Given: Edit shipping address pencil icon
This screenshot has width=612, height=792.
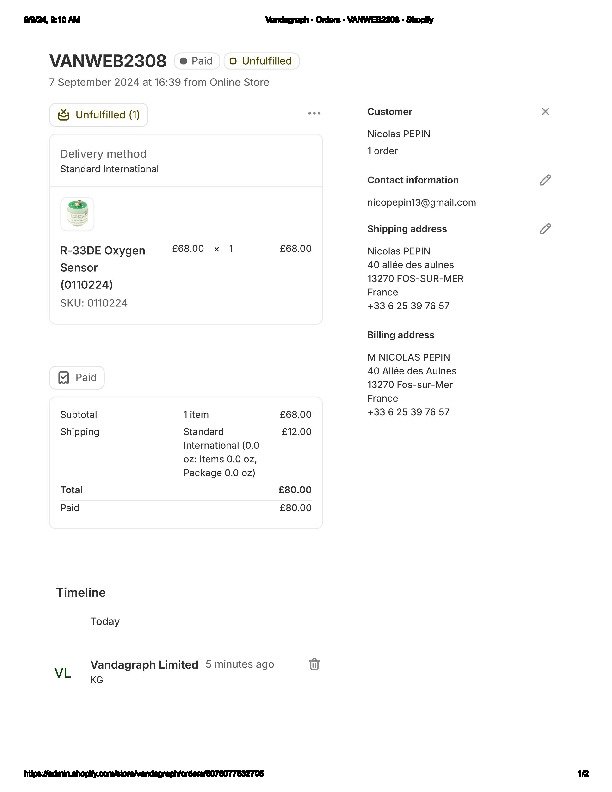Looking at the screenshot, I should pyautogui.click(x=545, y=229).
